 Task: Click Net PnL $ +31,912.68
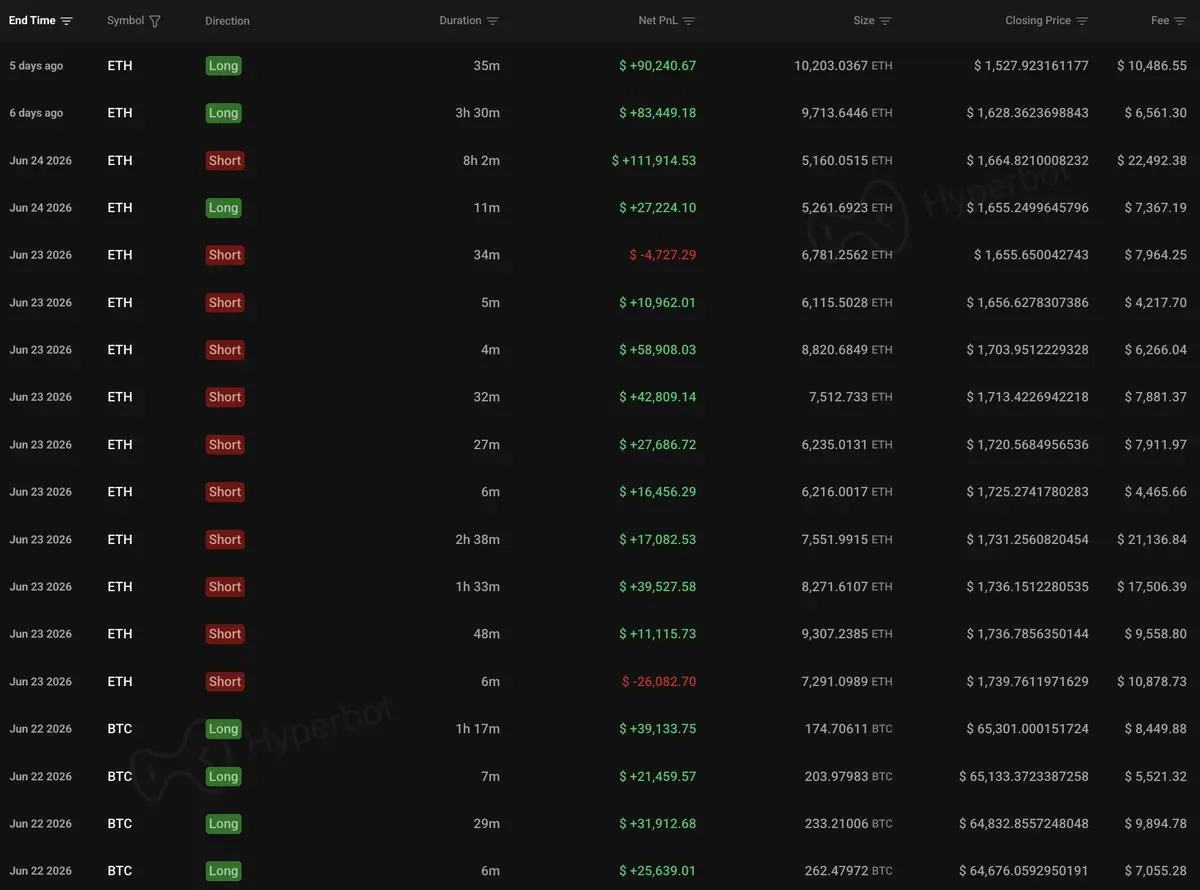[x=657, y=824]
